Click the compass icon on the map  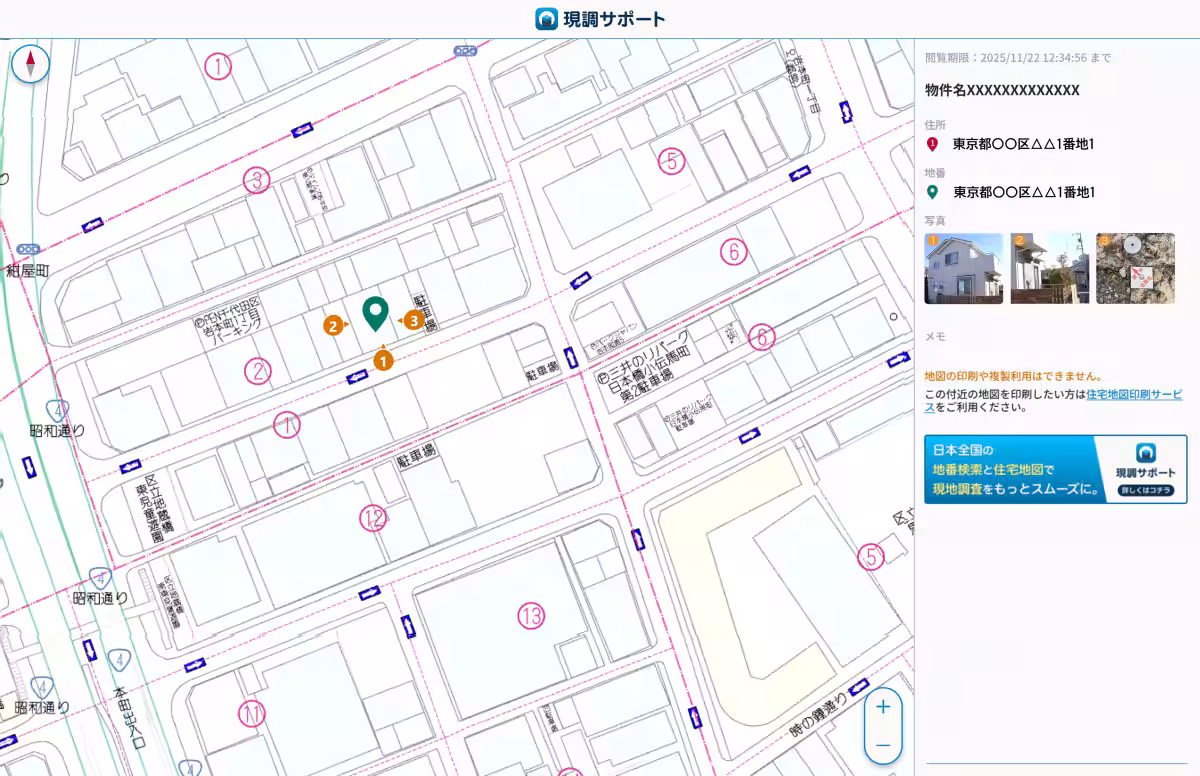31,64
